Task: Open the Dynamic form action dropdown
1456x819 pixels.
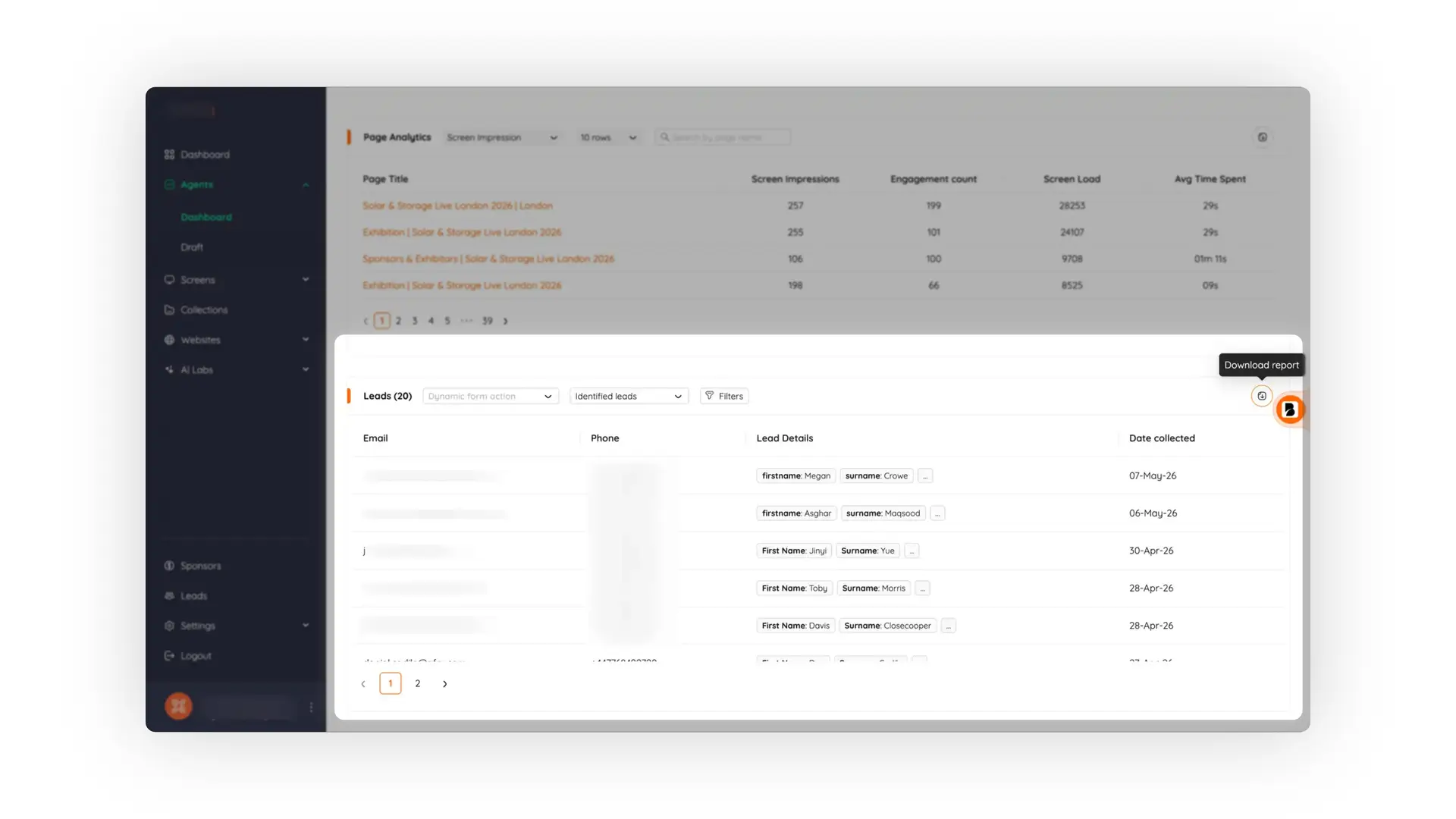Action: (491, 396)
